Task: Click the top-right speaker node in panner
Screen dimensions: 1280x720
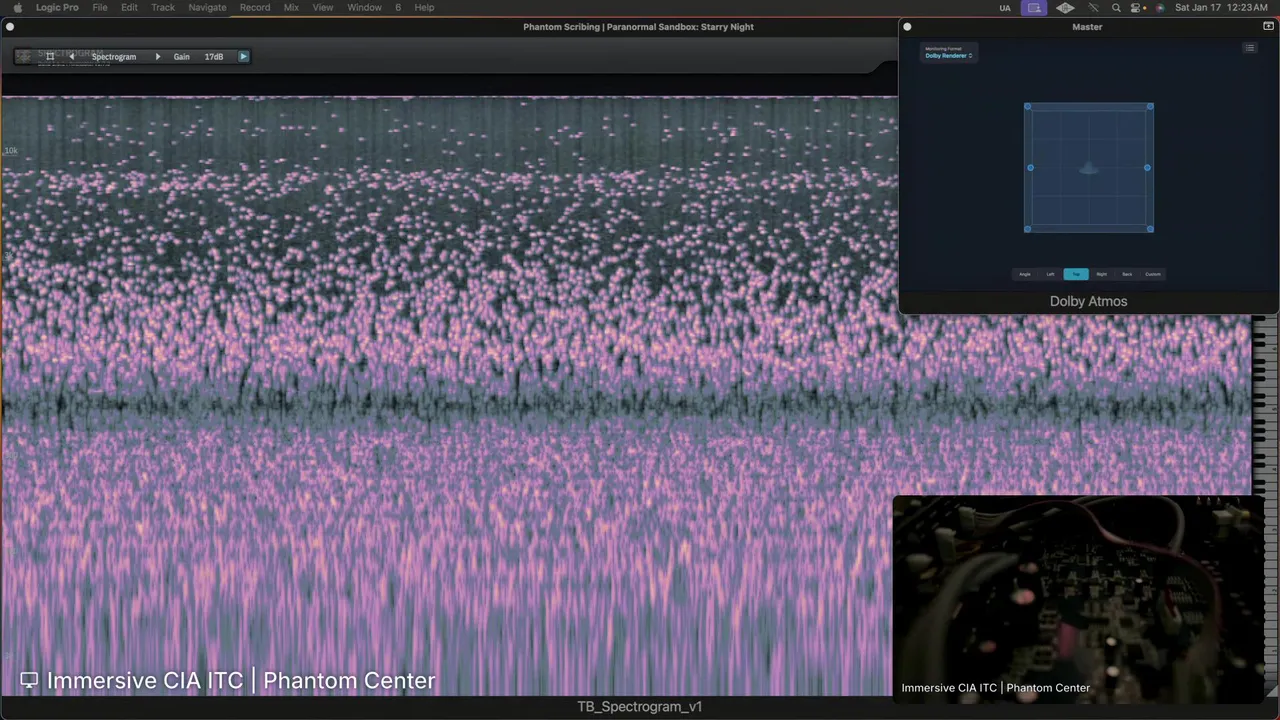Action: pyautogui.click(x=1150, y=107)
